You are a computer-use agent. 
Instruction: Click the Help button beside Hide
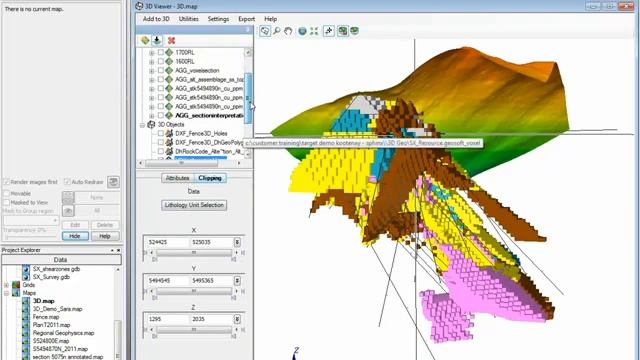tap(105, 236)
